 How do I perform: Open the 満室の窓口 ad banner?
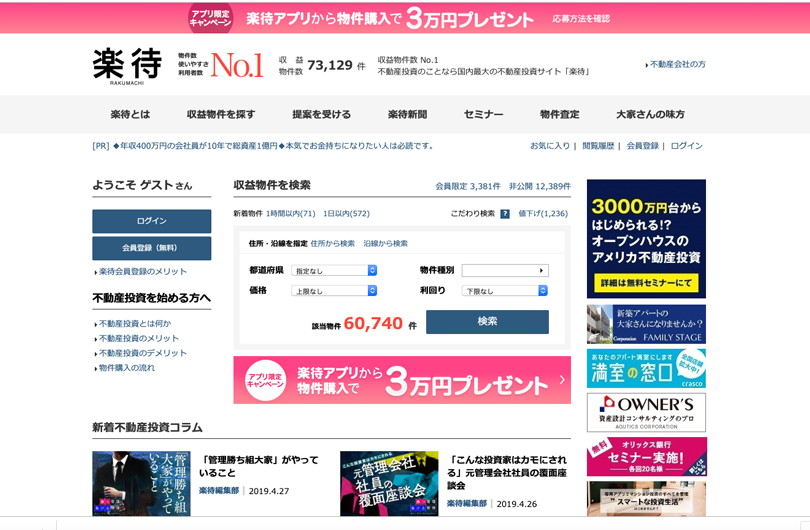pos(646,368)
